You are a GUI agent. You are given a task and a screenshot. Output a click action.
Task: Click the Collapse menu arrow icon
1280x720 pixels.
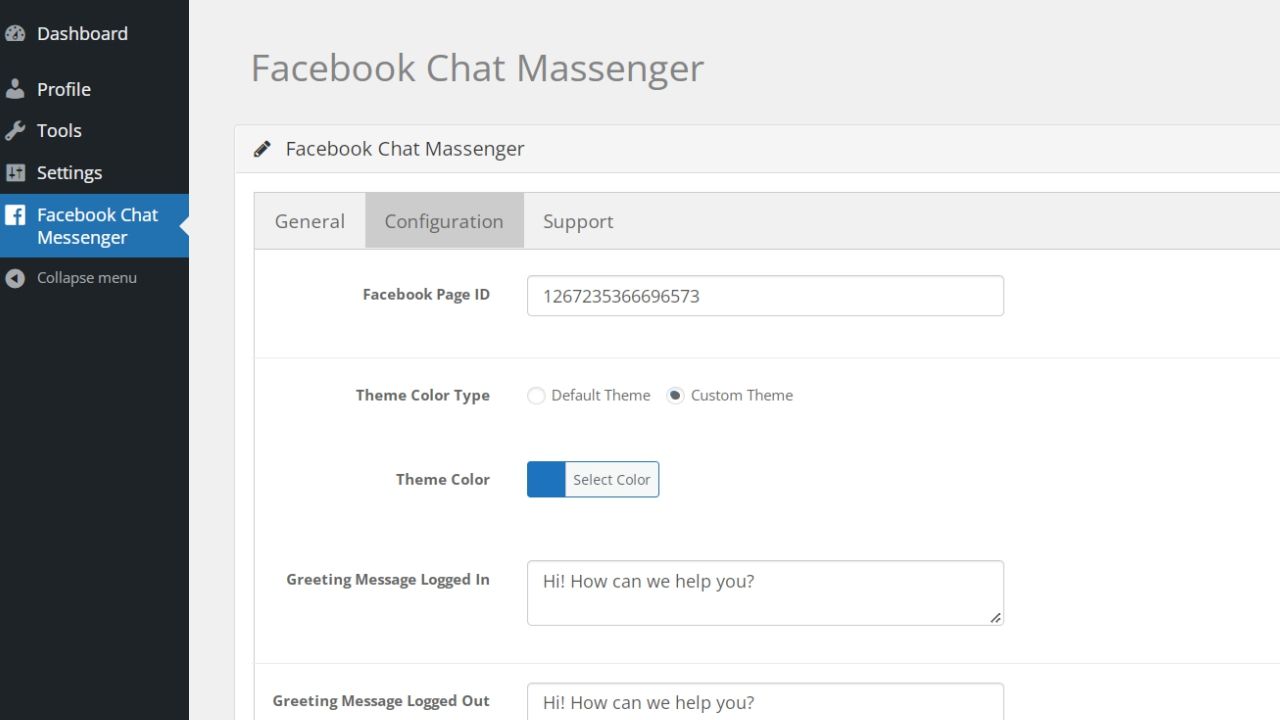click(x=15, y=278)
